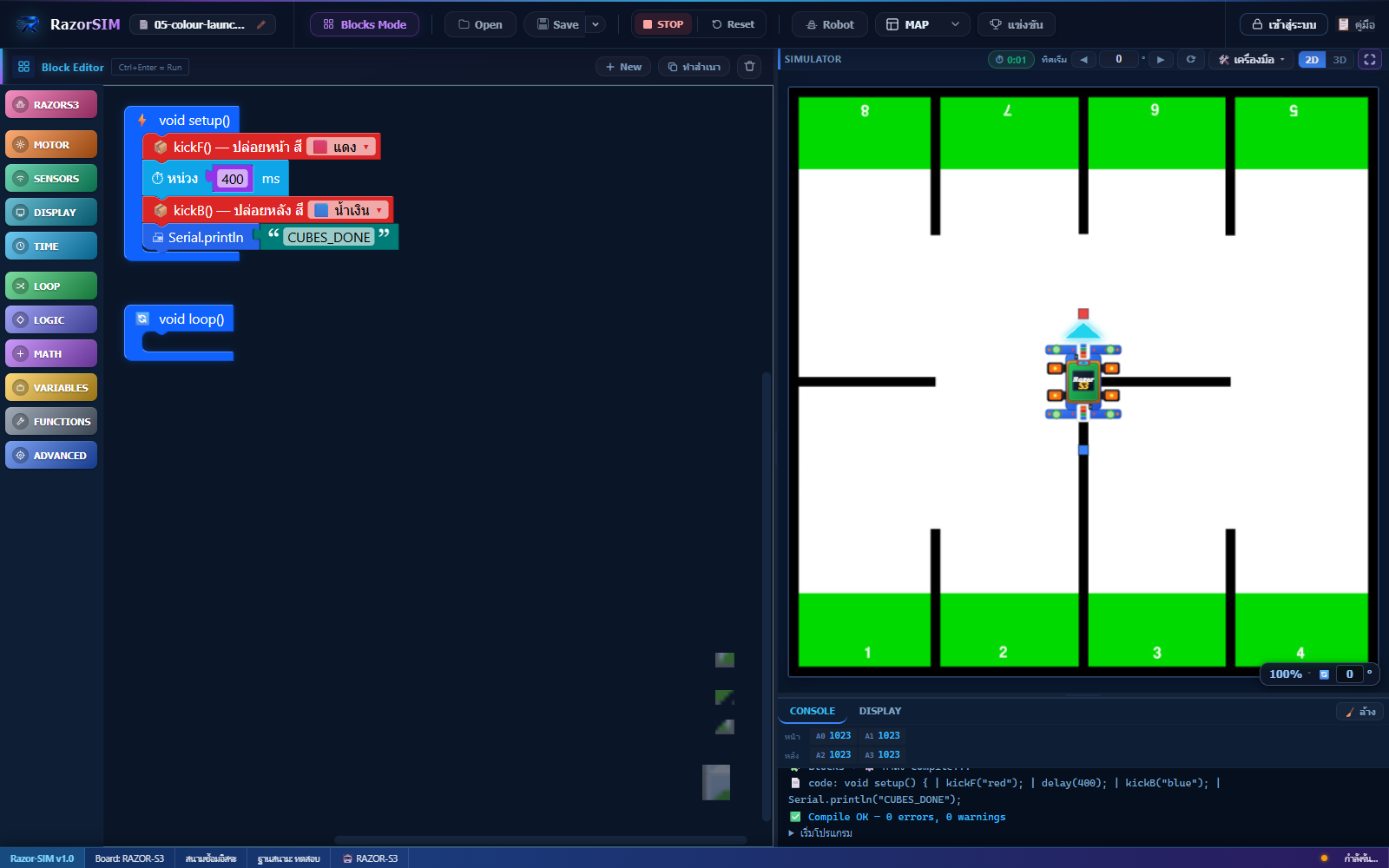Click the pencil icon to rename the file
This screenshot has width=1389, height=868.
click(x=261, y=24)
